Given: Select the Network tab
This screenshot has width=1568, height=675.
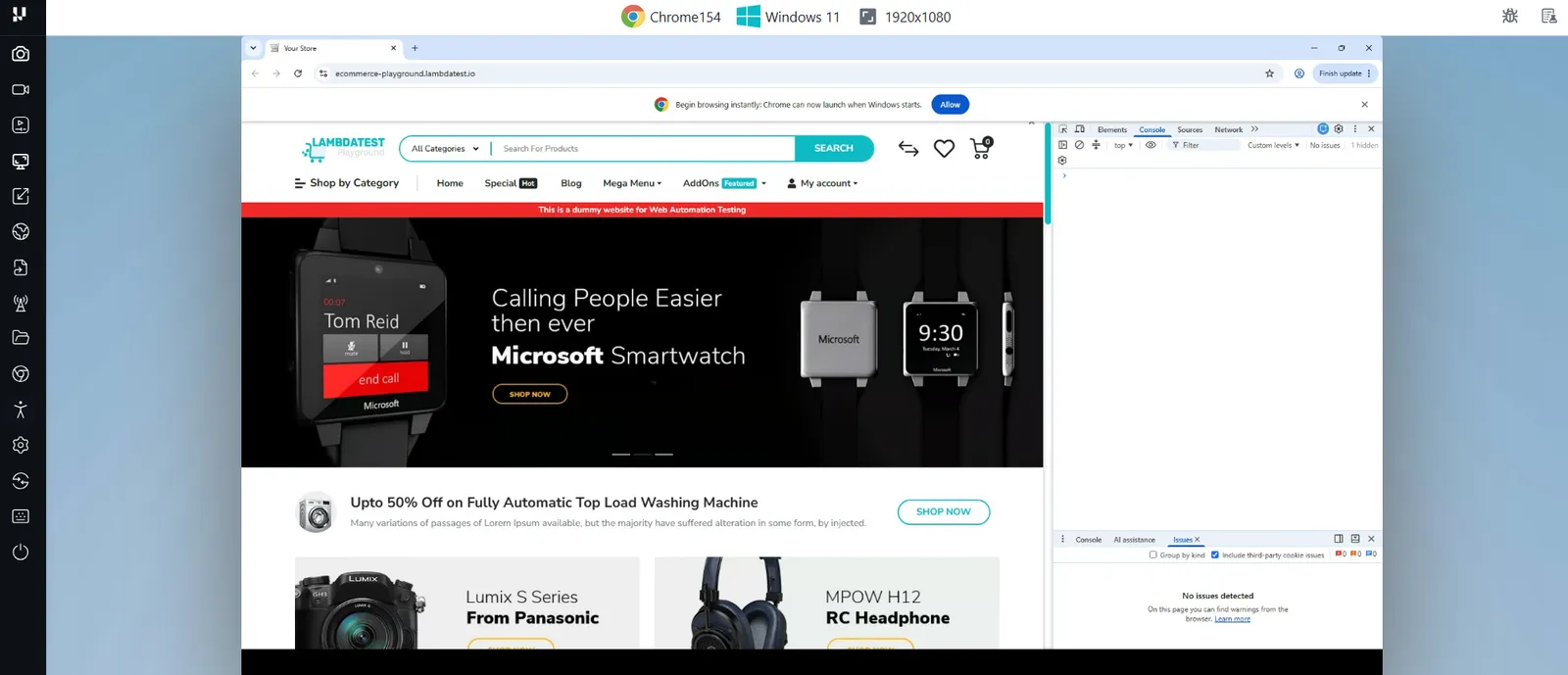Looking at the screenshot, I should (1228, 129).
